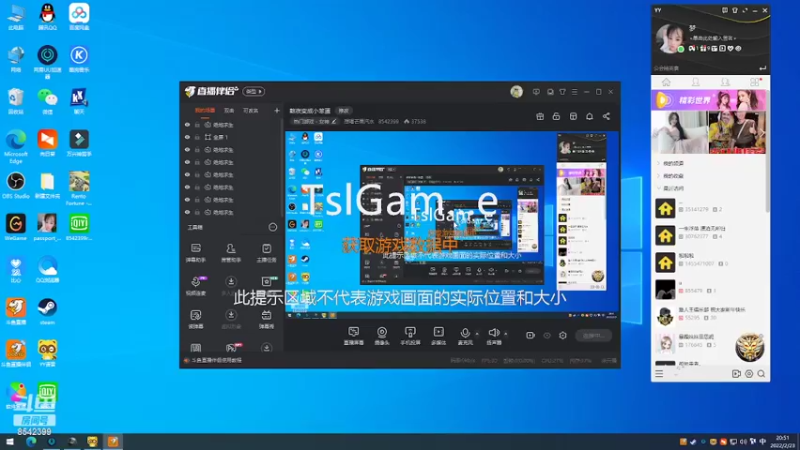Viewport: 800px width, 450px height.
Task: Hide the 全屏 1 source with eye icon
Action: [187, 137]
